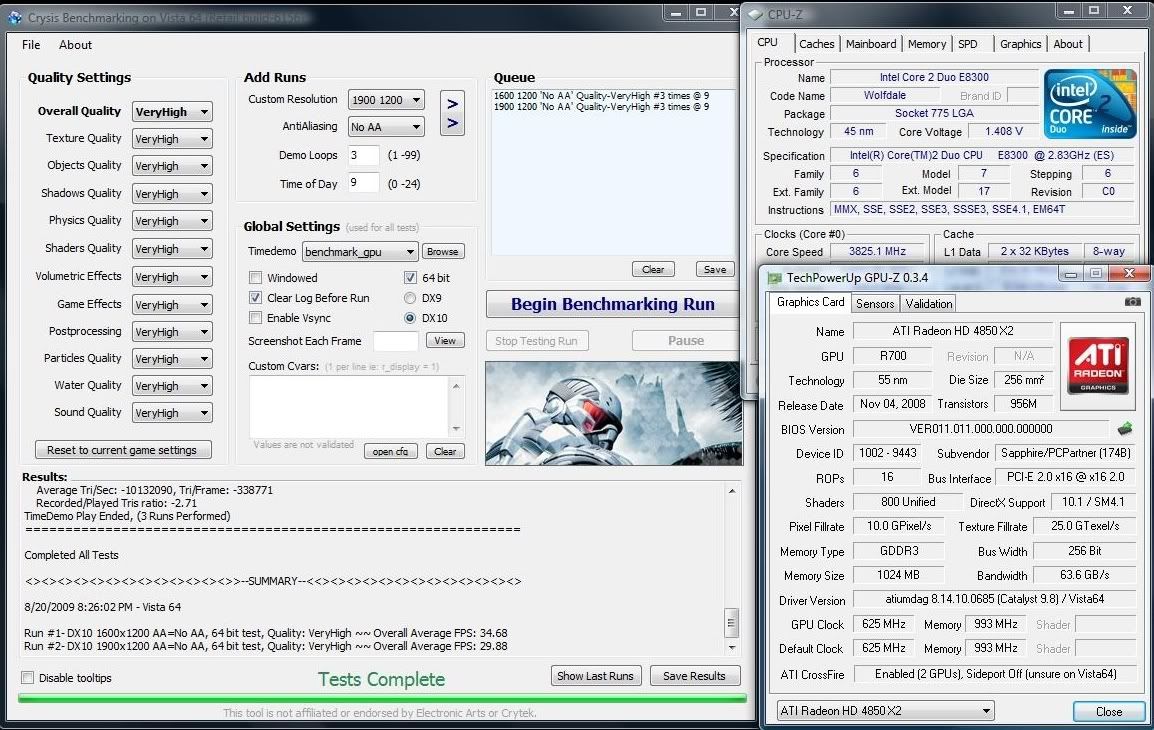Click the Custom Cvars text area
1154x730 pixels.
[350, 407]
